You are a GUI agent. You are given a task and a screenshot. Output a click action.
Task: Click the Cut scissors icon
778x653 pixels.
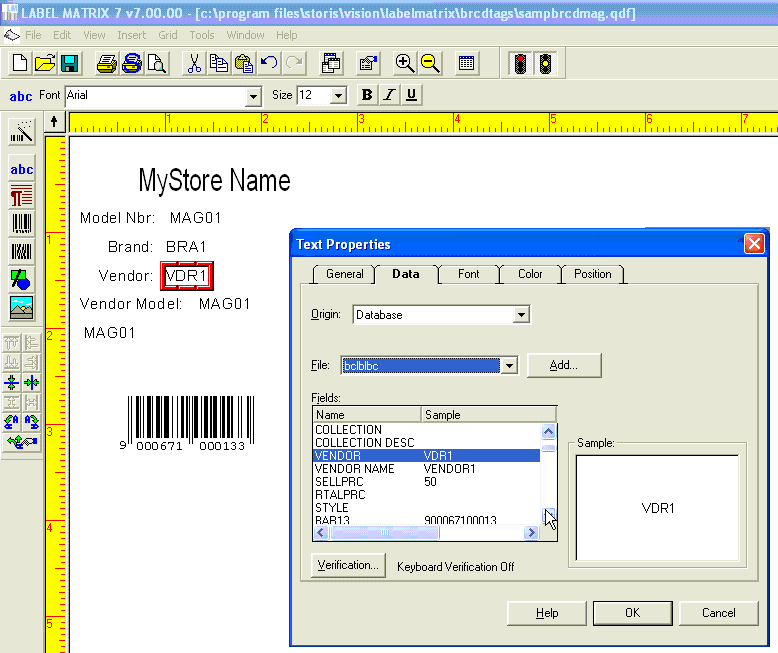pos(194,64)
